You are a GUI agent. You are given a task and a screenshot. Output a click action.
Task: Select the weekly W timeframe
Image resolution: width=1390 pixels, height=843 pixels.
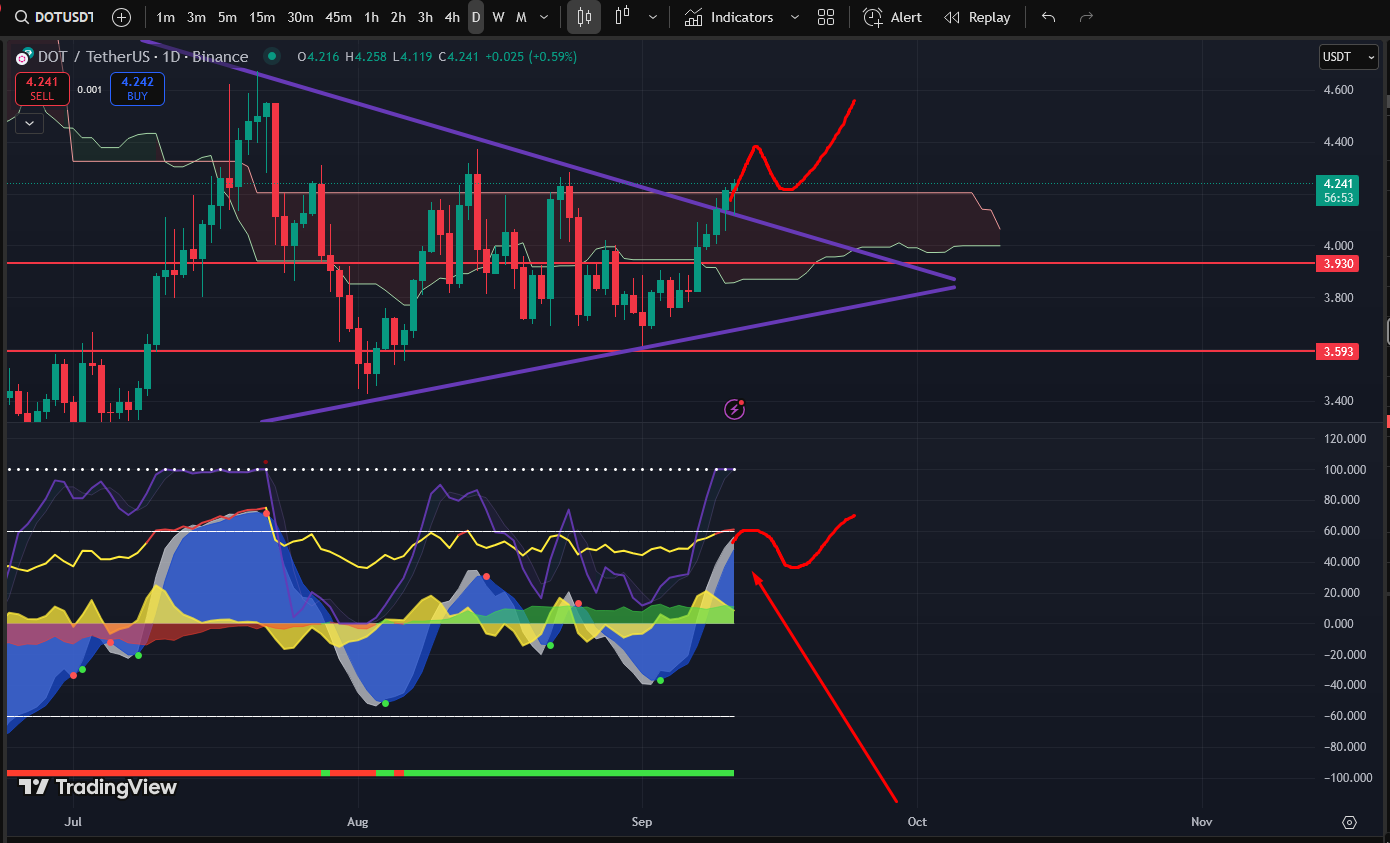[498, 17]
